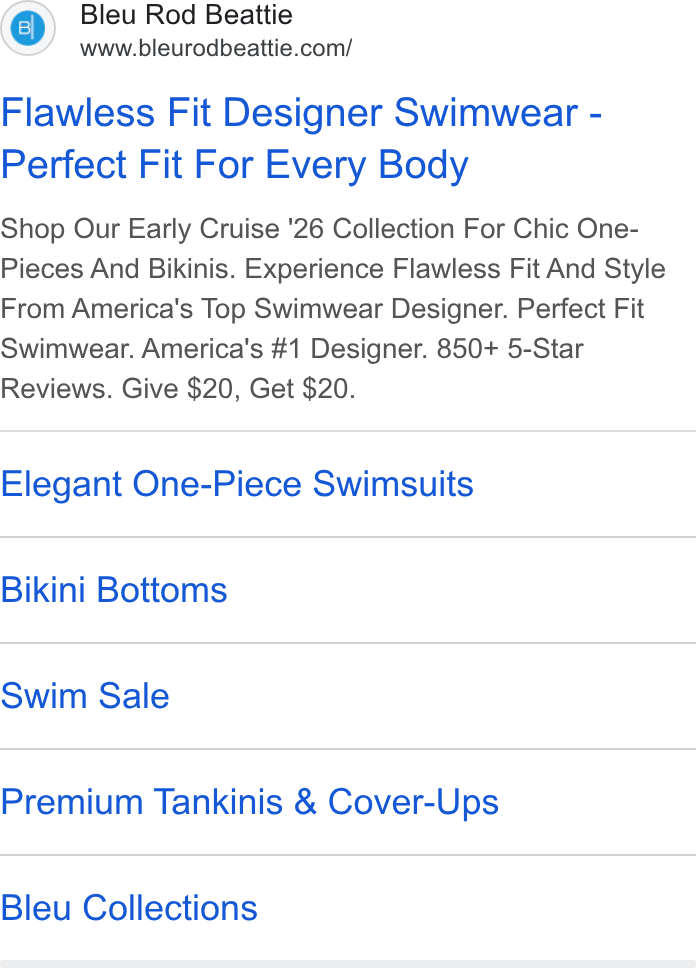Screen dimensions: 696x968
Task: Click the Bleu Rod Beattie favicon logo
Action: coord(28,28)
